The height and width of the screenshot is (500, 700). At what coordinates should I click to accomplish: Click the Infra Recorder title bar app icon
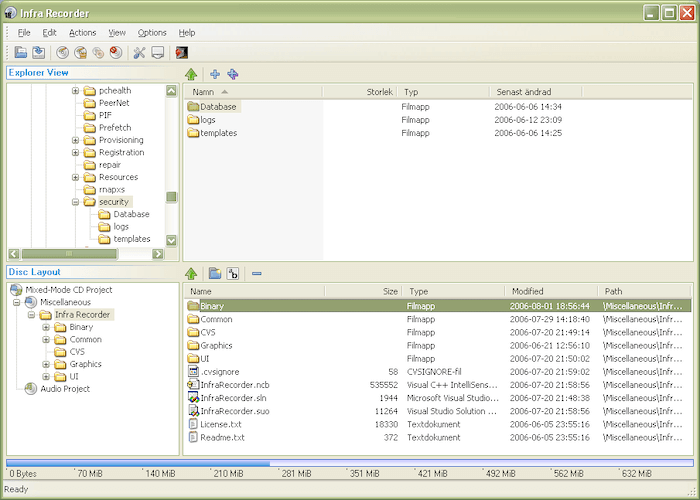[x=10, y=13]
